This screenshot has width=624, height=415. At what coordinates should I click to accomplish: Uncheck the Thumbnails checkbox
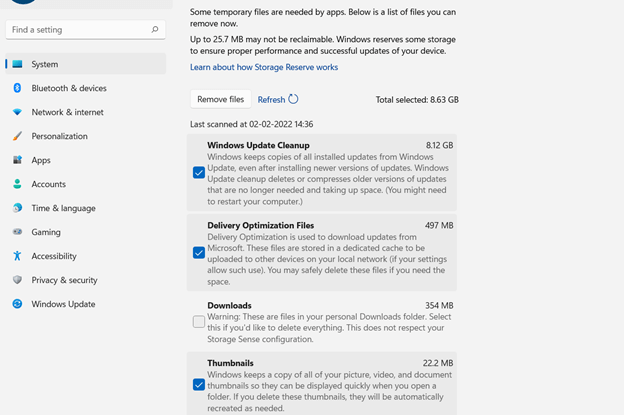[x=199, y=384]
